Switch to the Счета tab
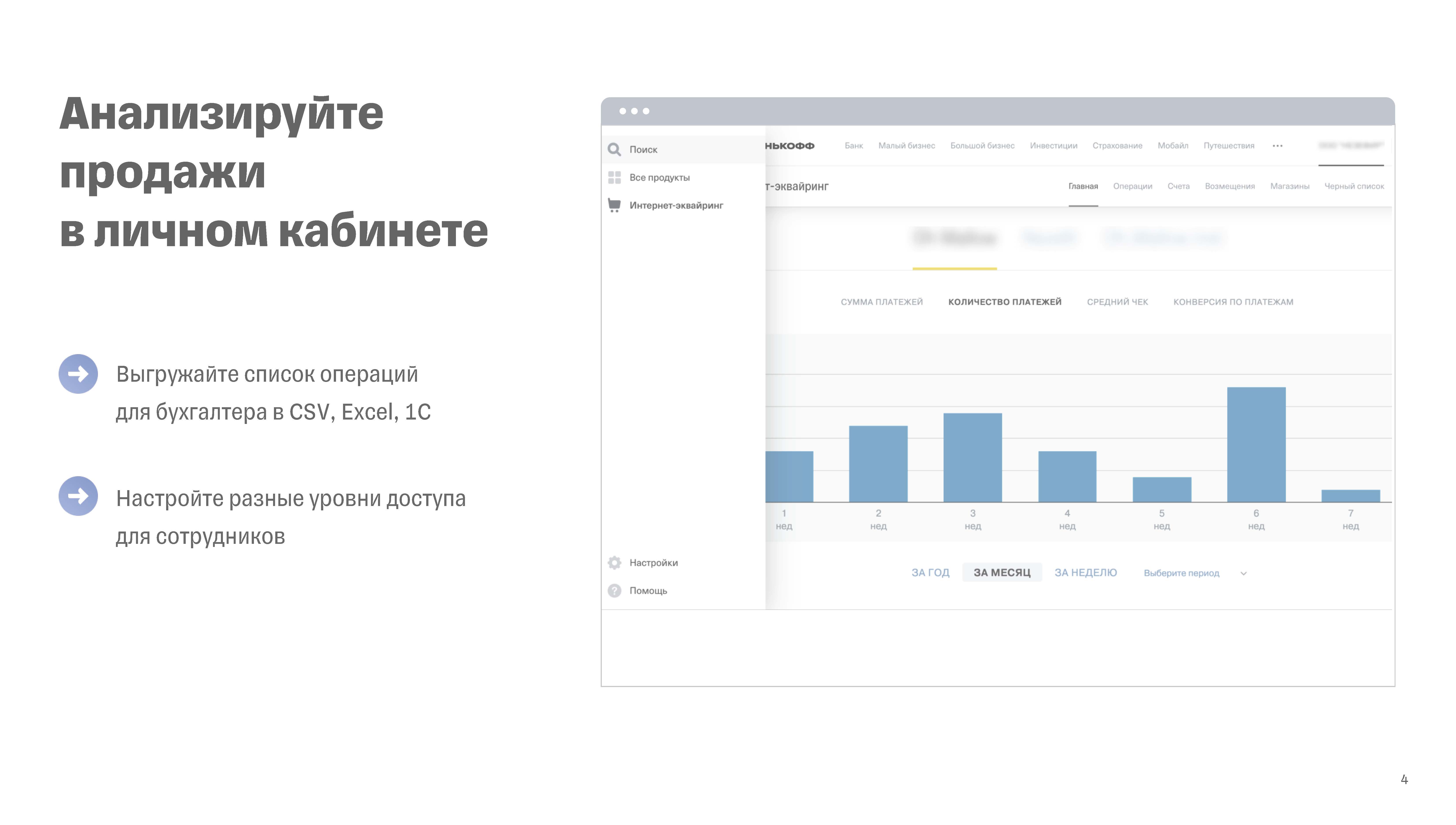Image resolution: width=1456 pixels, height=825 pixels. 1178,186
